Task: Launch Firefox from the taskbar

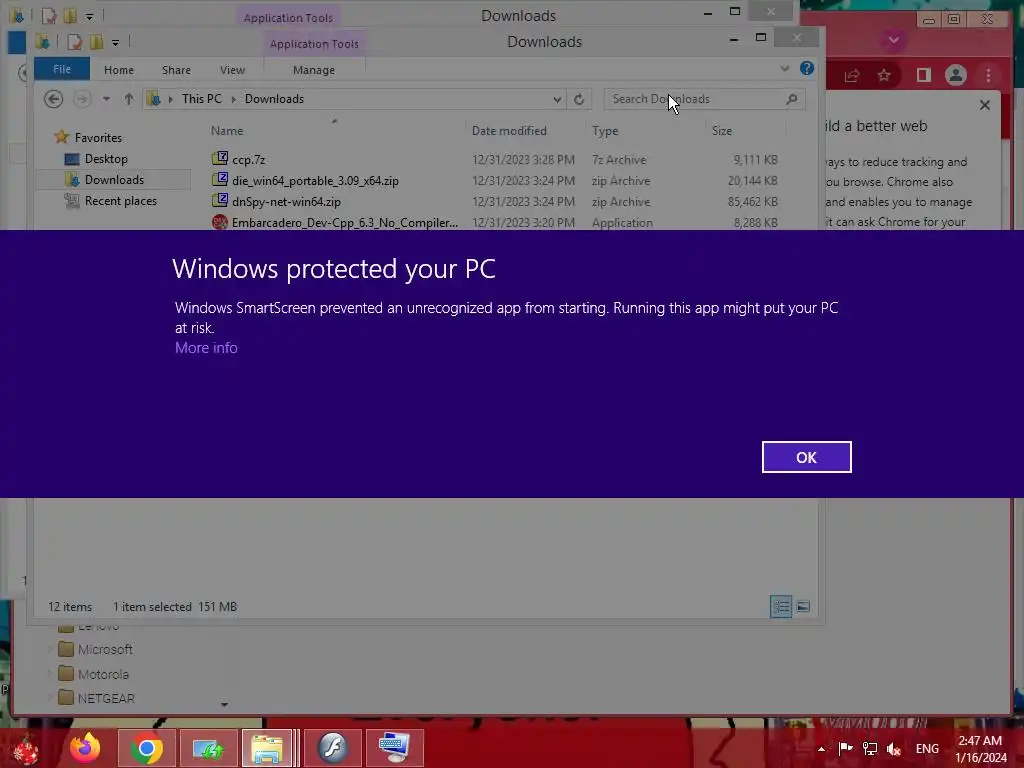Action: 86,748
